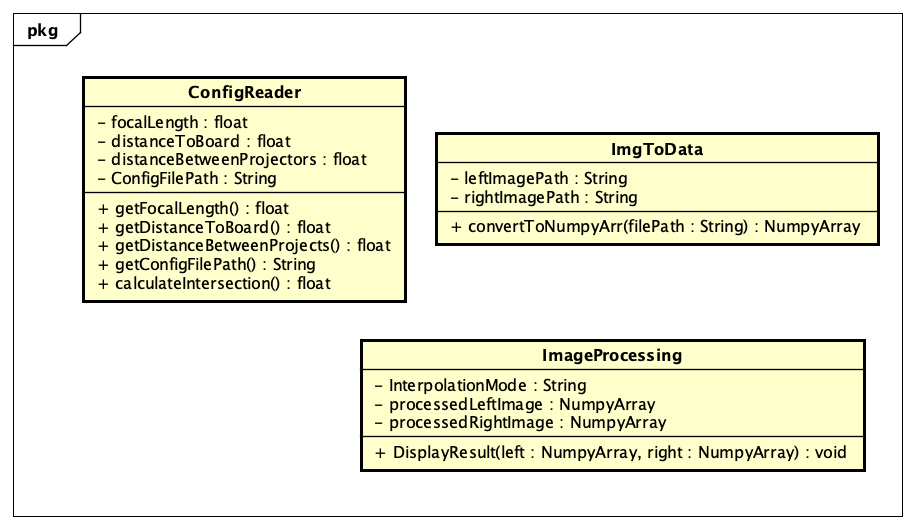Select the ConfigReader class title
Image resolution: width=916 pixels, height=529 pixels.
tap(244, 93)
